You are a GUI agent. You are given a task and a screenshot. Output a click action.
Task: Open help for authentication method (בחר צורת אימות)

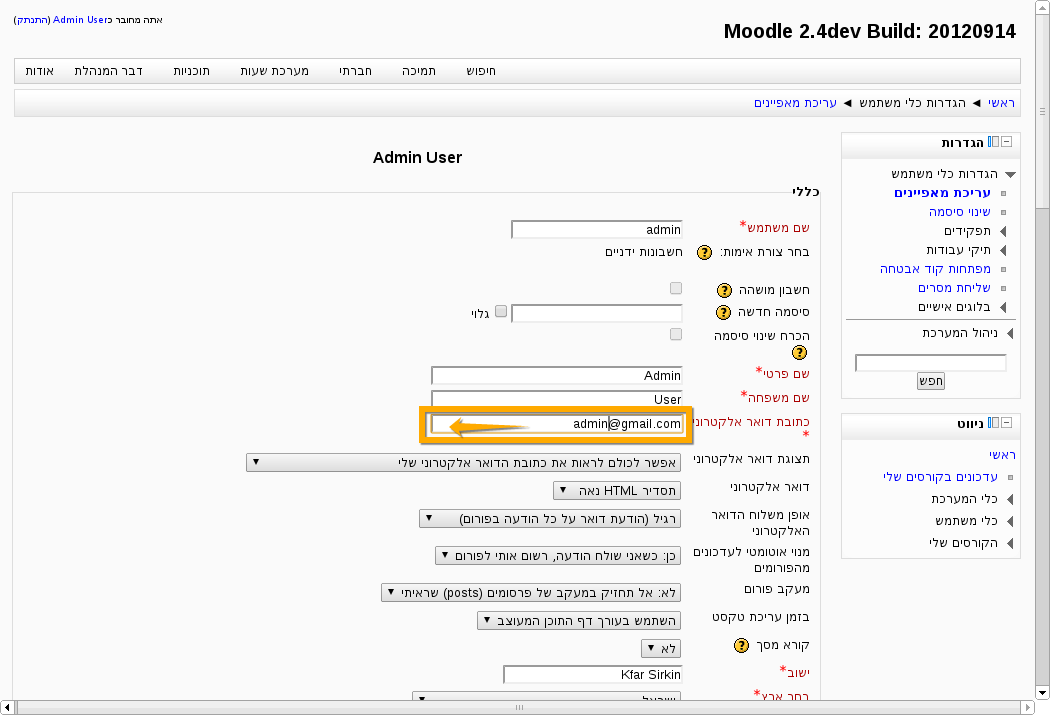(x=704, y=252)
